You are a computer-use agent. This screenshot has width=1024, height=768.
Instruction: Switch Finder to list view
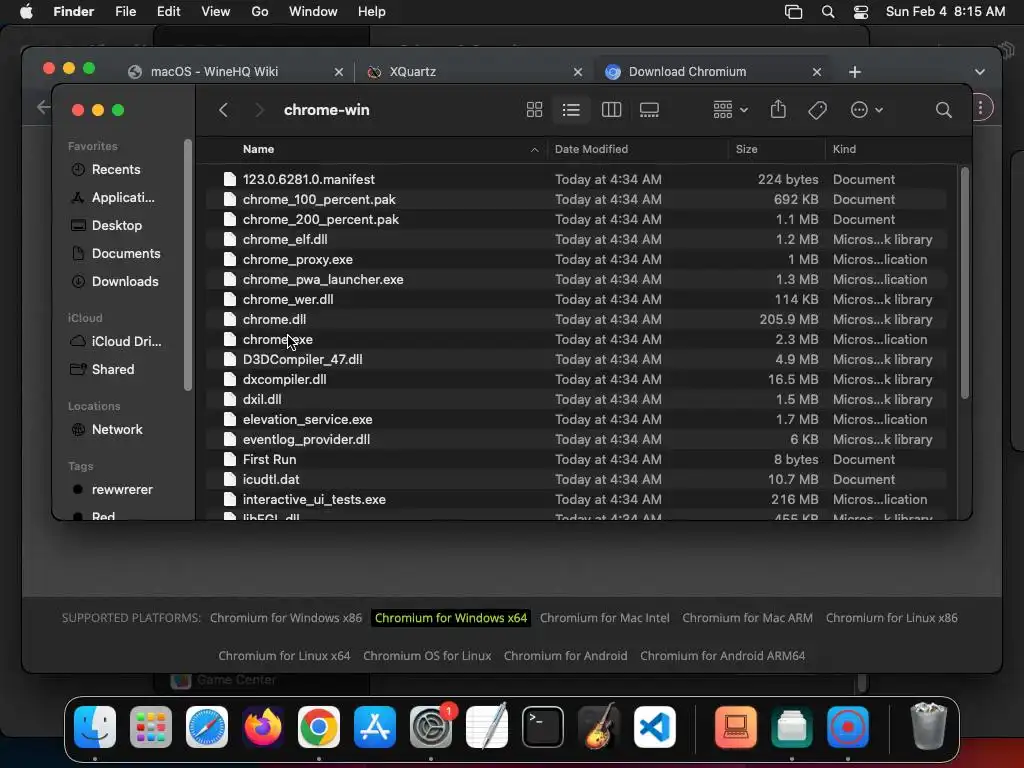coord(571,110)
